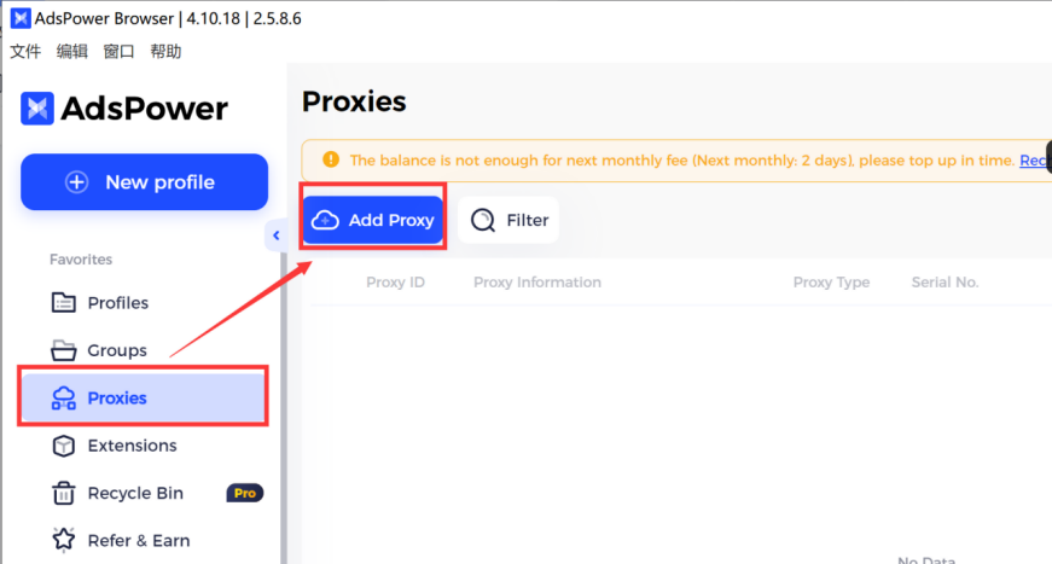Open Recycle Bin via trash icon
Screen dimensions: 1052x564
(x=64, y=493)
